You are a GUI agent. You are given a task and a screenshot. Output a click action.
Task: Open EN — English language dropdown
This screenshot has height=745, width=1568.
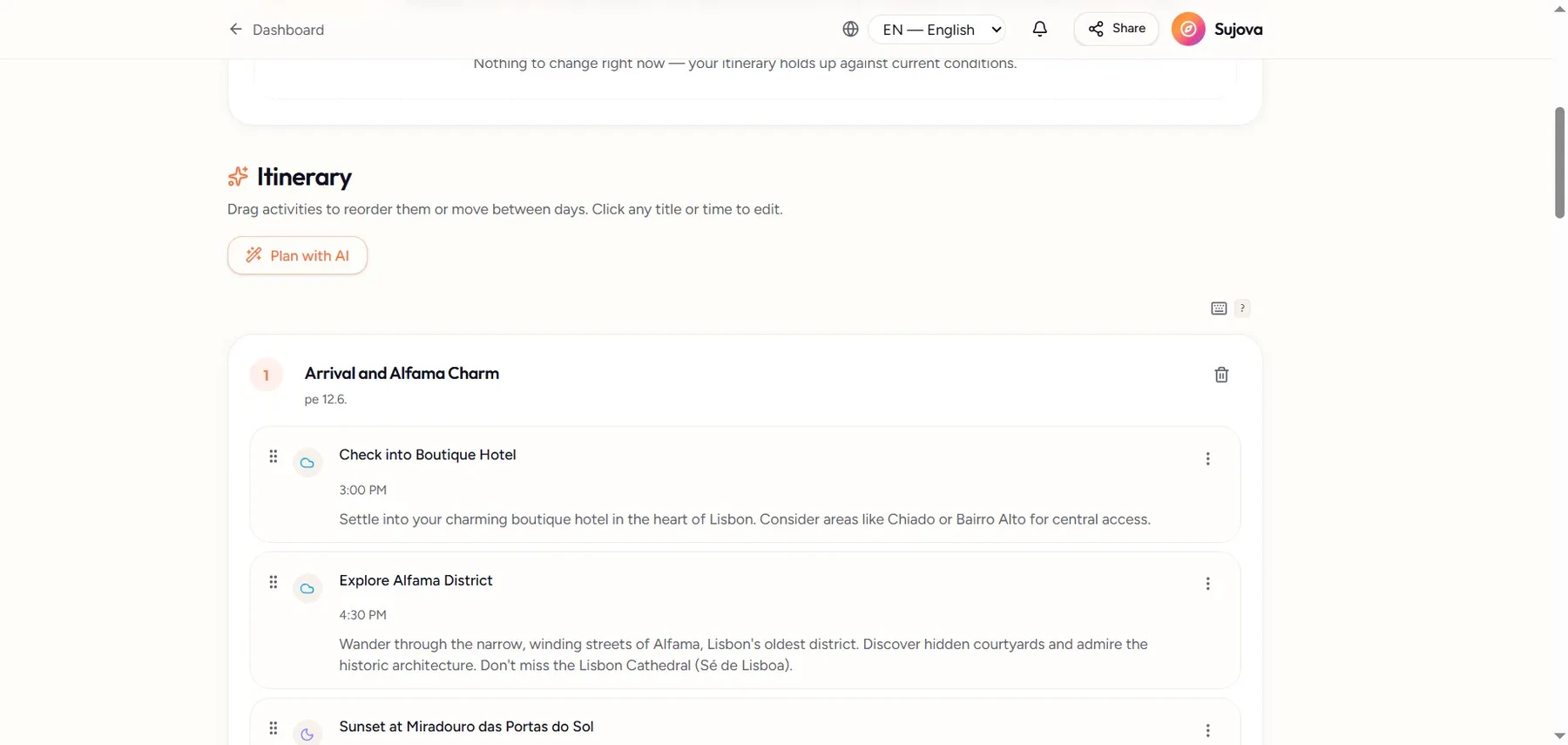(x=936, y=29)
